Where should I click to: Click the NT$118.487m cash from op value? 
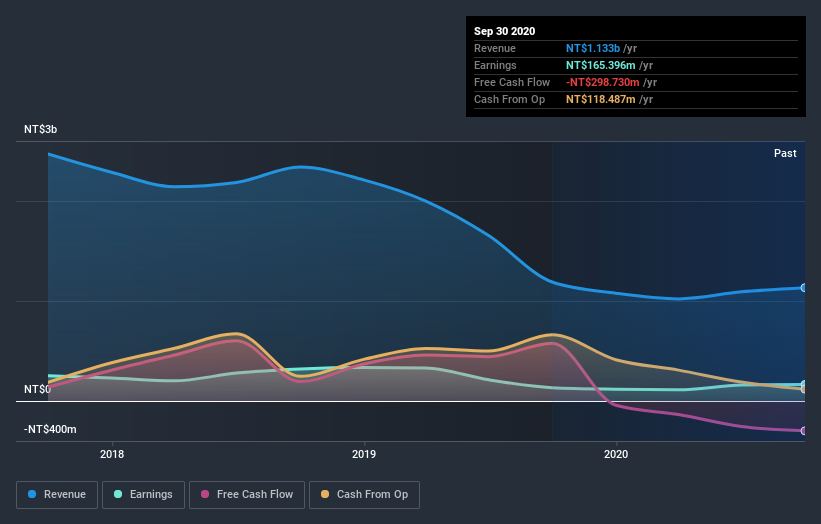tap(601, 99)
